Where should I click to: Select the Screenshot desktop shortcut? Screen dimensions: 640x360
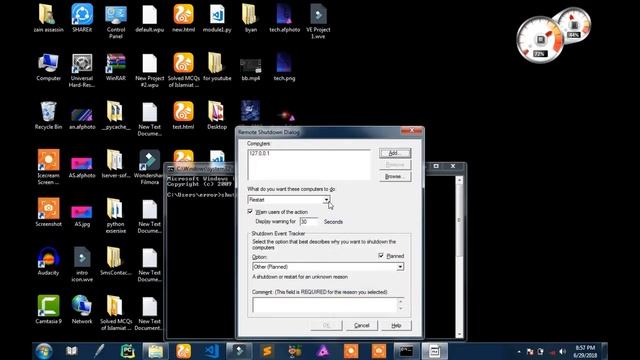coord(49,212)
